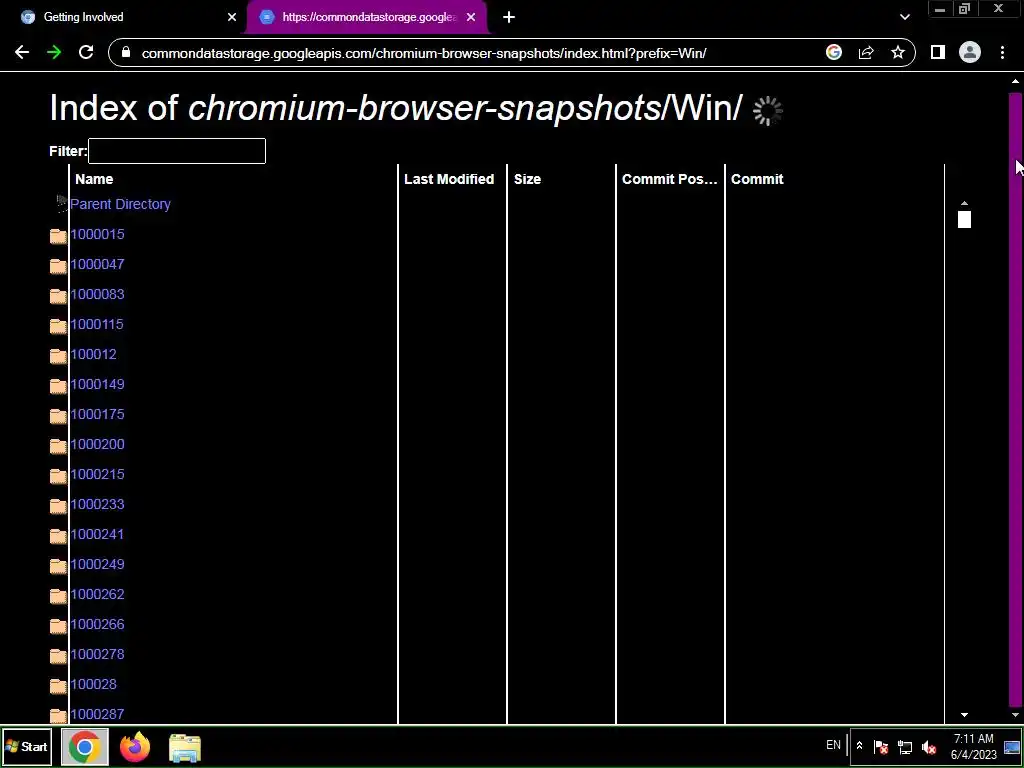Click the page scrollbar down arrow
This screenshot has height=768, width=1024.
(1015, 715)
